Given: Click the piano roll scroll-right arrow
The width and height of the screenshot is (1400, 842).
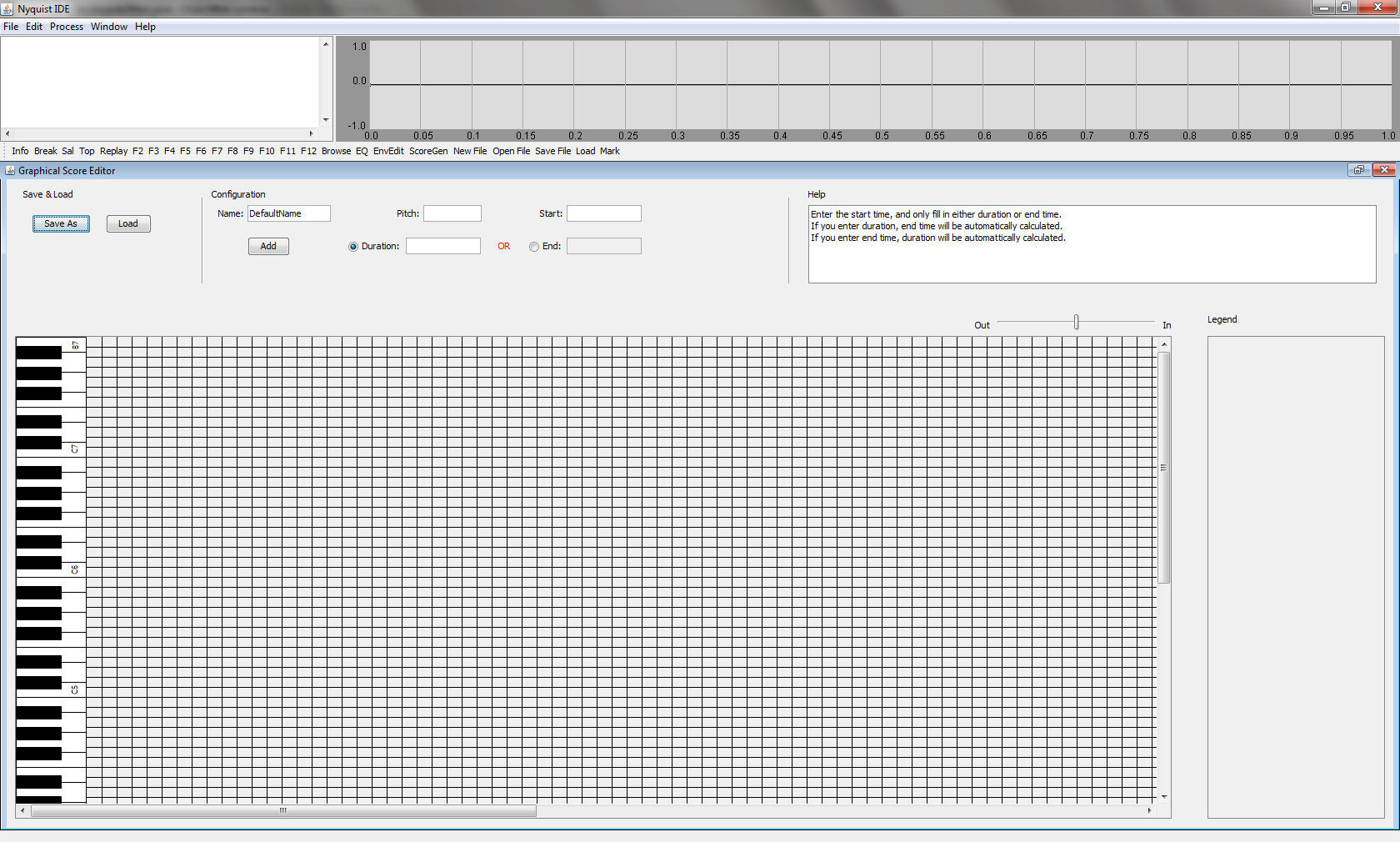Looking at the screenshot, I should pos(1149,810).
